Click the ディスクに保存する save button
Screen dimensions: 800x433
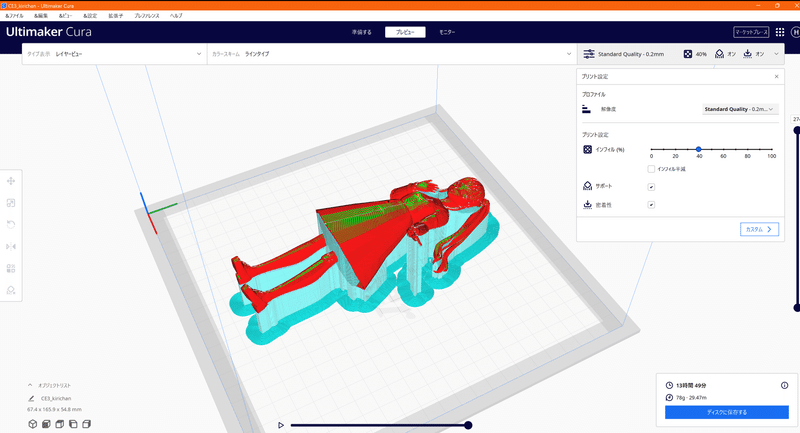coord(727,412)
